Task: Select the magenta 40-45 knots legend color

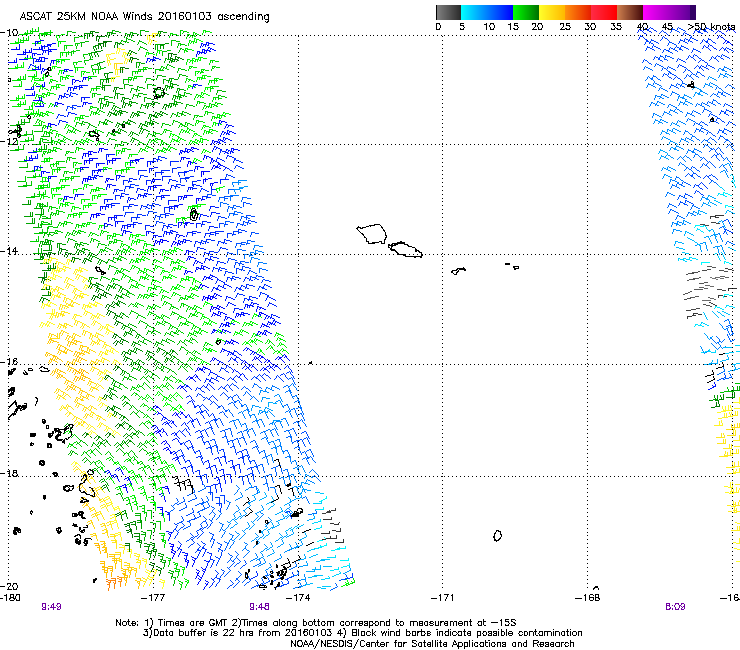Action: (656, 12)
